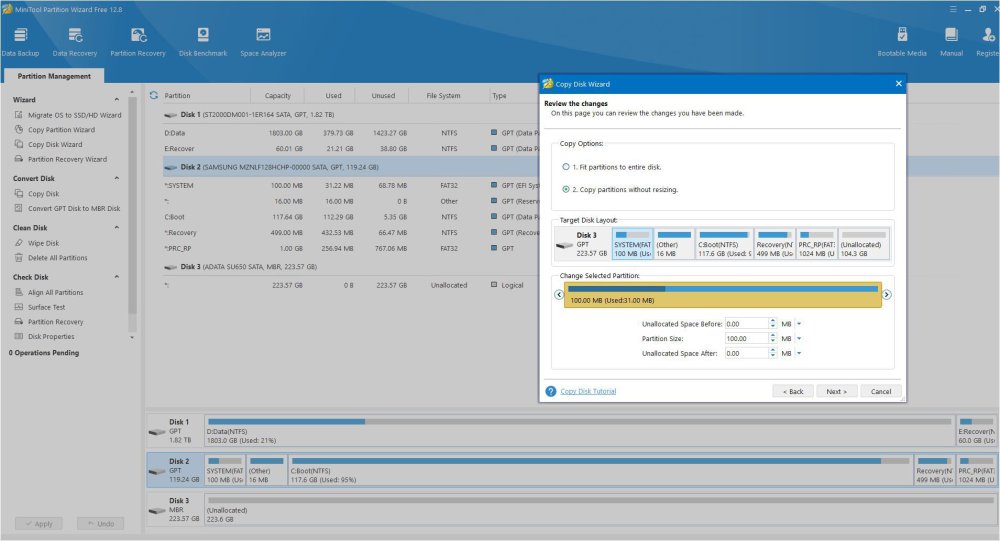Open unit dropdown for Unallocated Space After
The height and width of the screenshot is (541, 1000).
pos(799,354)
